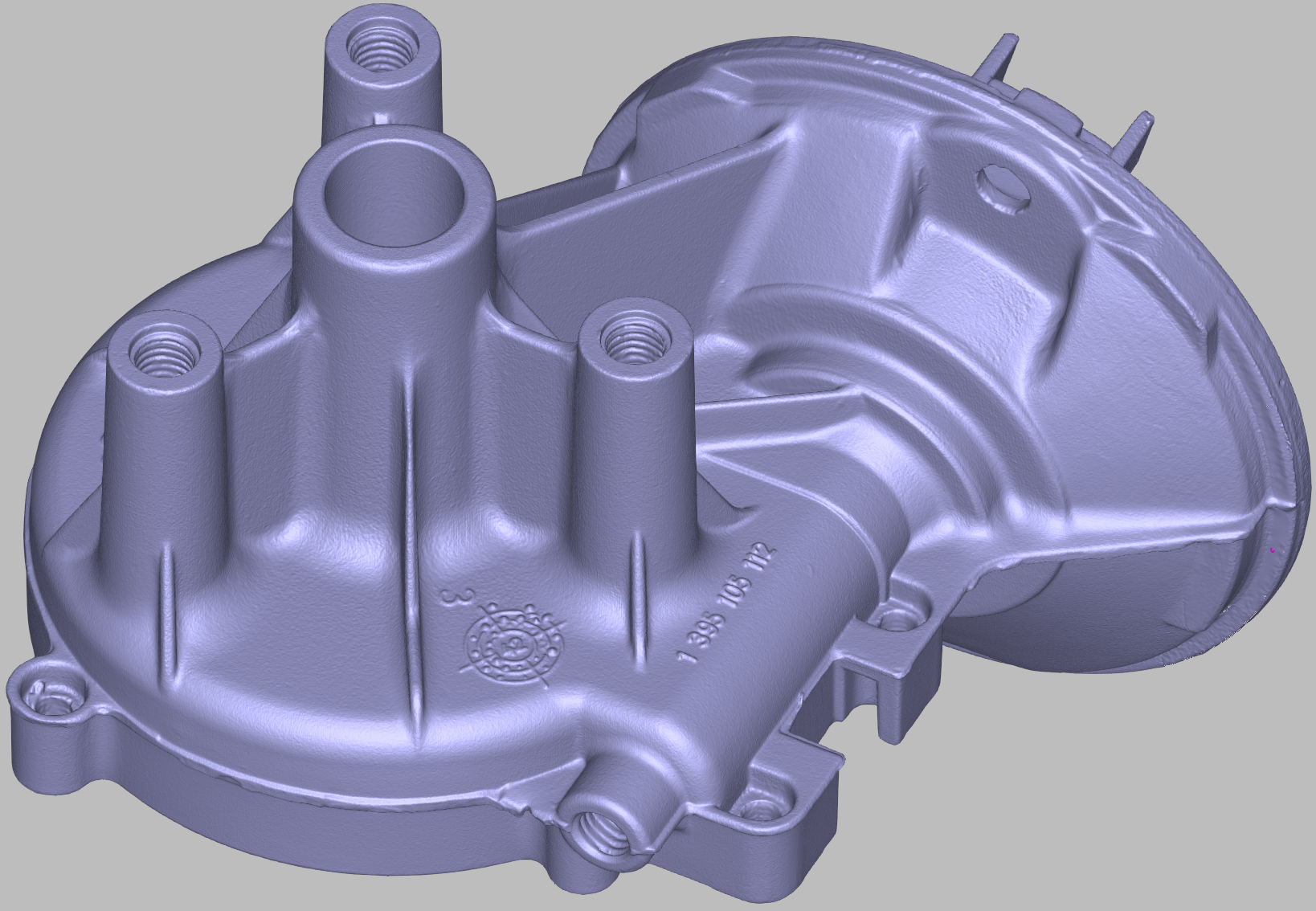Click the small magenta point at the right edge
The width and height of the screenshot is (1316, 911).
pyautogui.click(x=1273, y=550)
